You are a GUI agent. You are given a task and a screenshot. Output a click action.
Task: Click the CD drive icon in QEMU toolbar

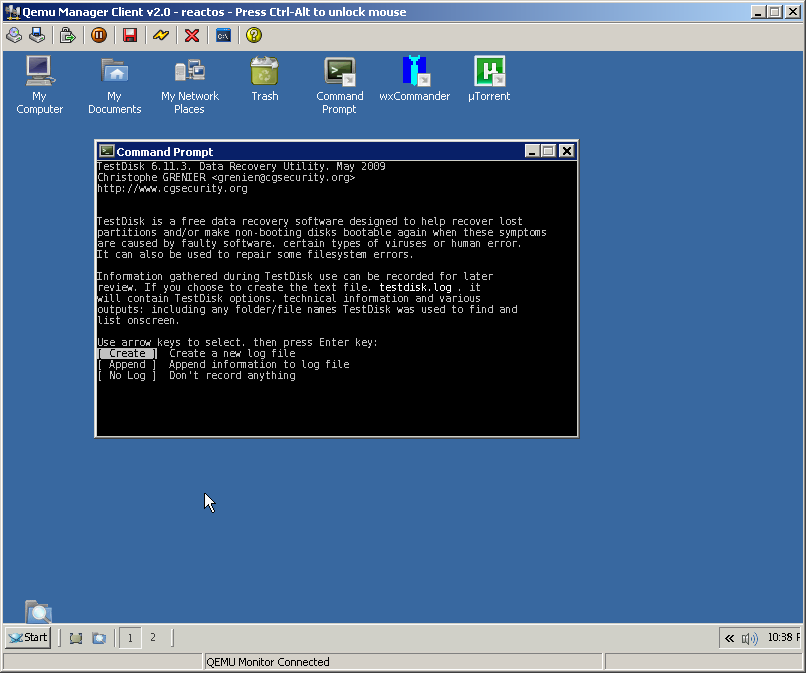(14, 35)
